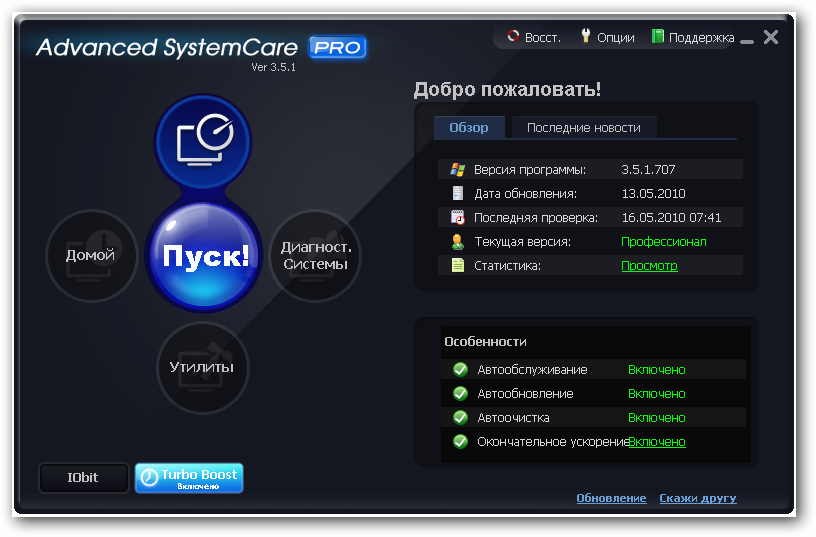Click Включено status of Автоочистка

coord(656,418)
